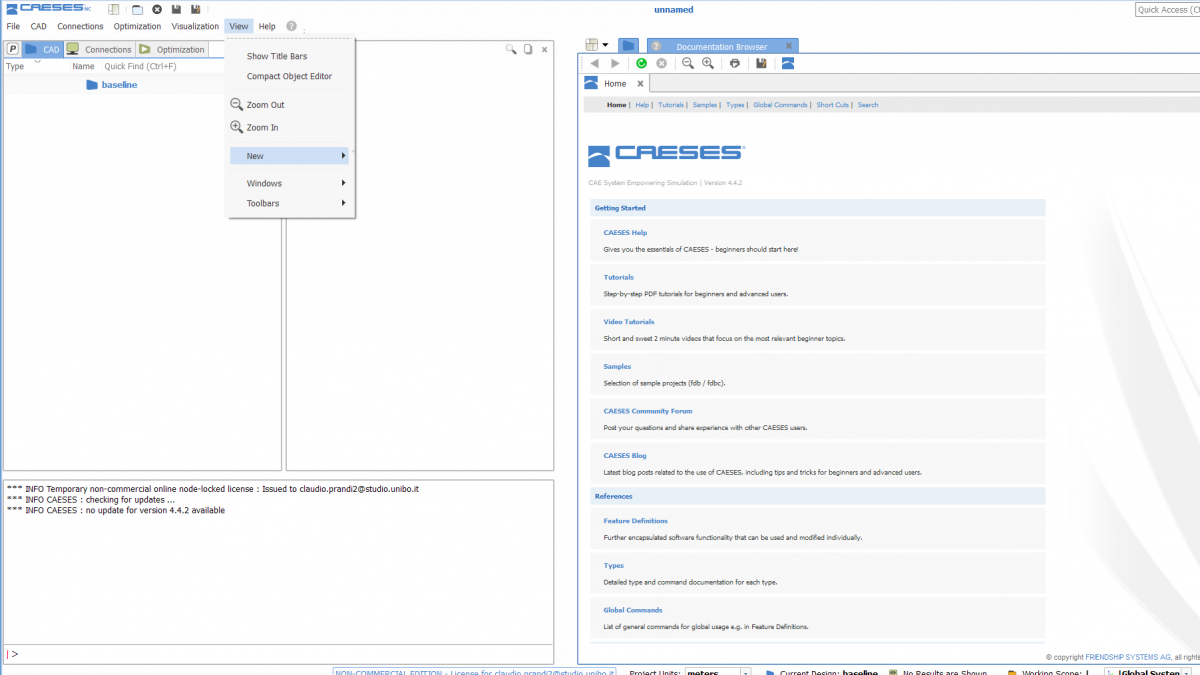The image size is (1200, 675).
Task: Click the CAESES home icon in browser toolbar
Action: 788,63
